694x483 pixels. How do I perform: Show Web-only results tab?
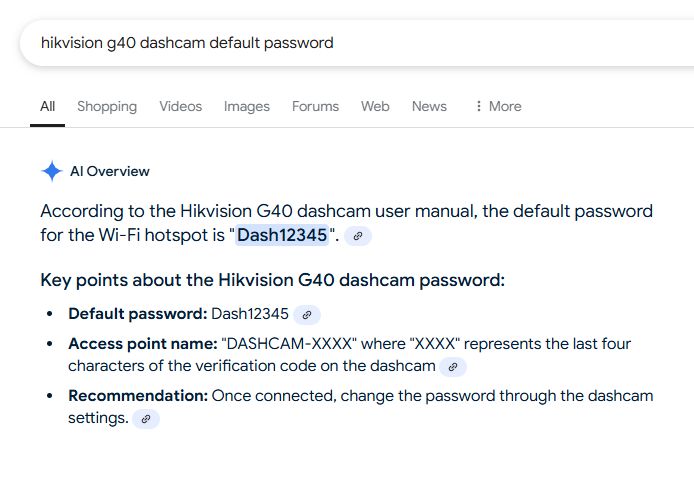pos(375,106)
